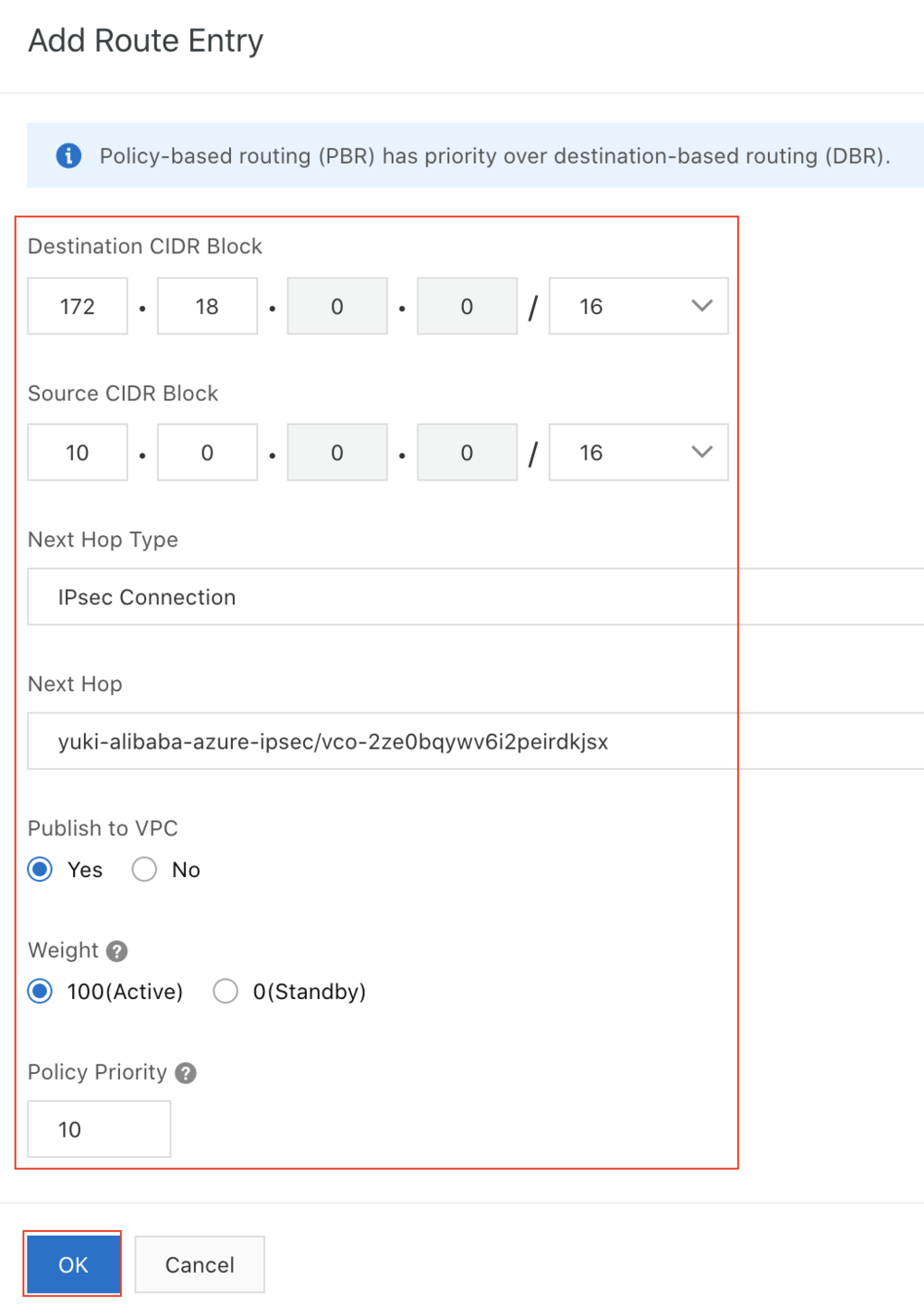Viewport: 924px width, 1305px height.
Task: Click the help icon next to Weight
Action: (116, 951)
